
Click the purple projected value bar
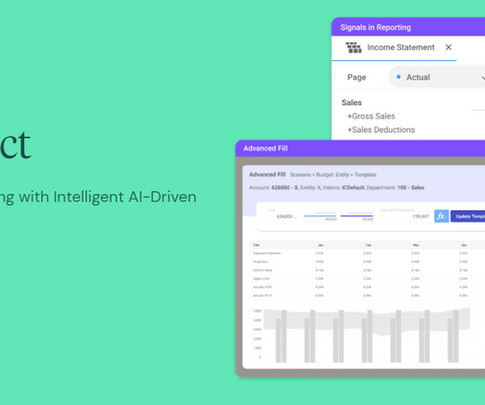click(357, 216)
